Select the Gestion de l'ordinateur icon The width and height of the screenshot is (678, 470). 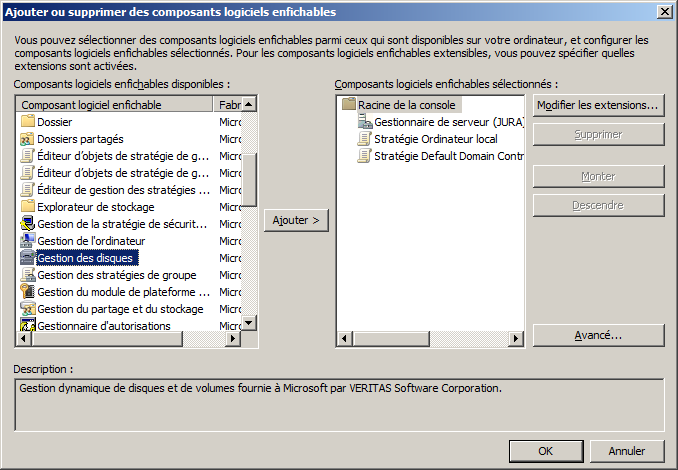(x=28, y=241)
